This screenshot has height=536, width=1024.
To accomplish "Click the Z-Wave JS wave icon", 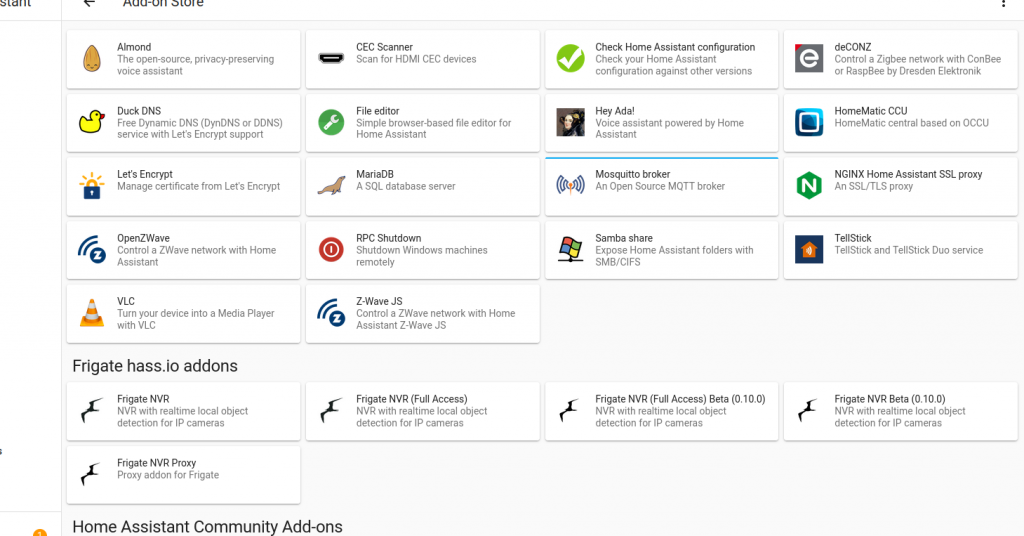I will coord(331,313).
